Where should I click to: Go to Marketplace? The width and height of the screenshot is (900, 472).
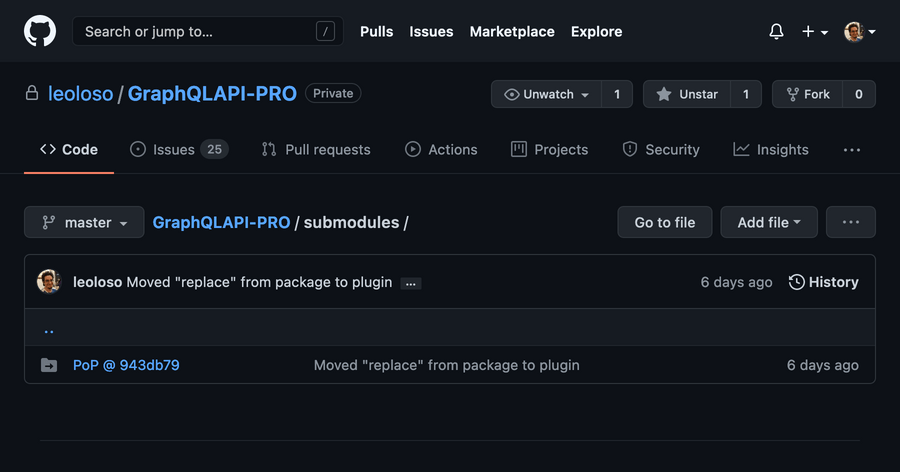(x=512, y=32)
